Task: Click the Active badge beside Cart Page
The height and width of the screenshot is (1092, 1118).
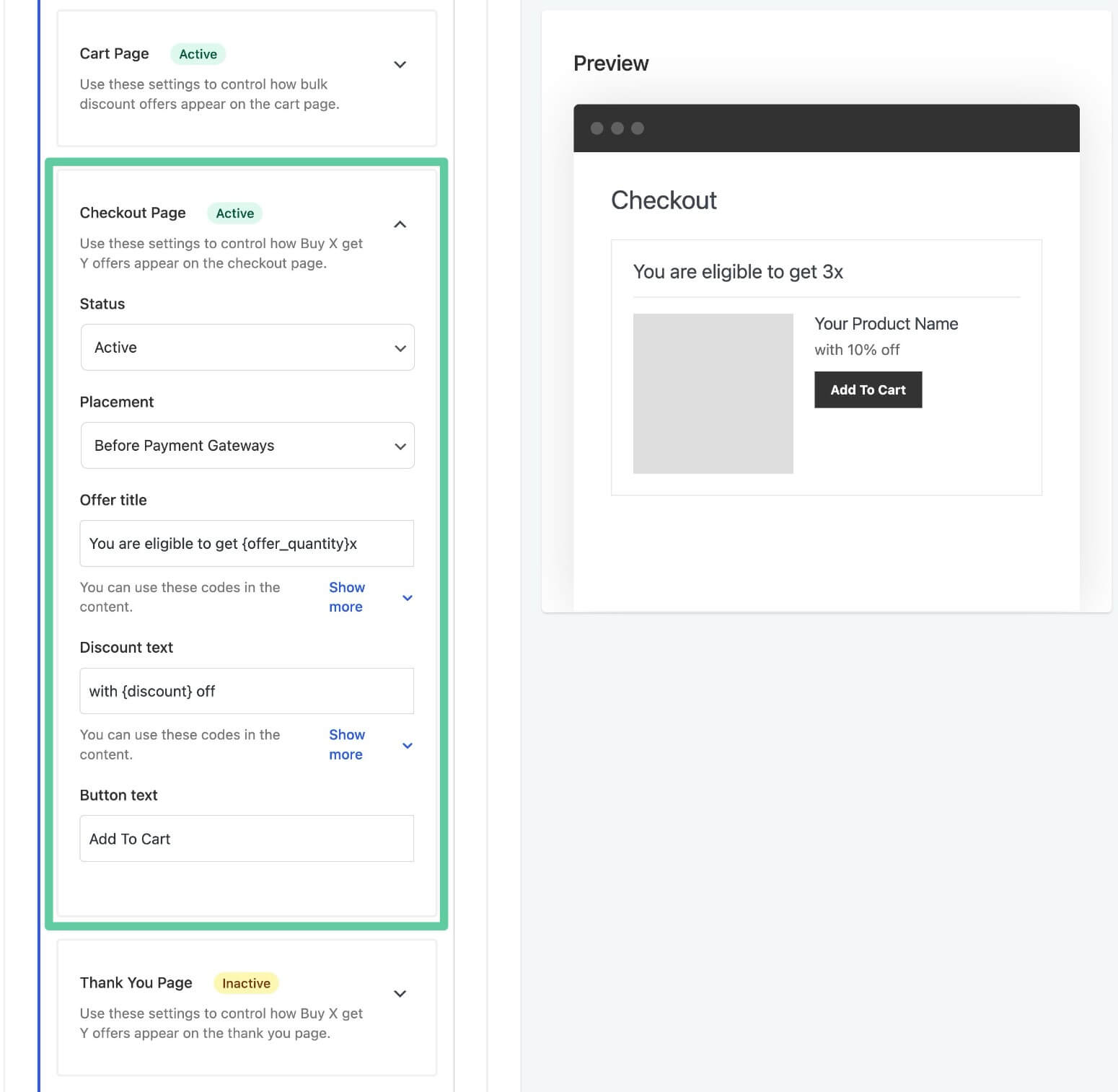Action: tap(198, 54)
